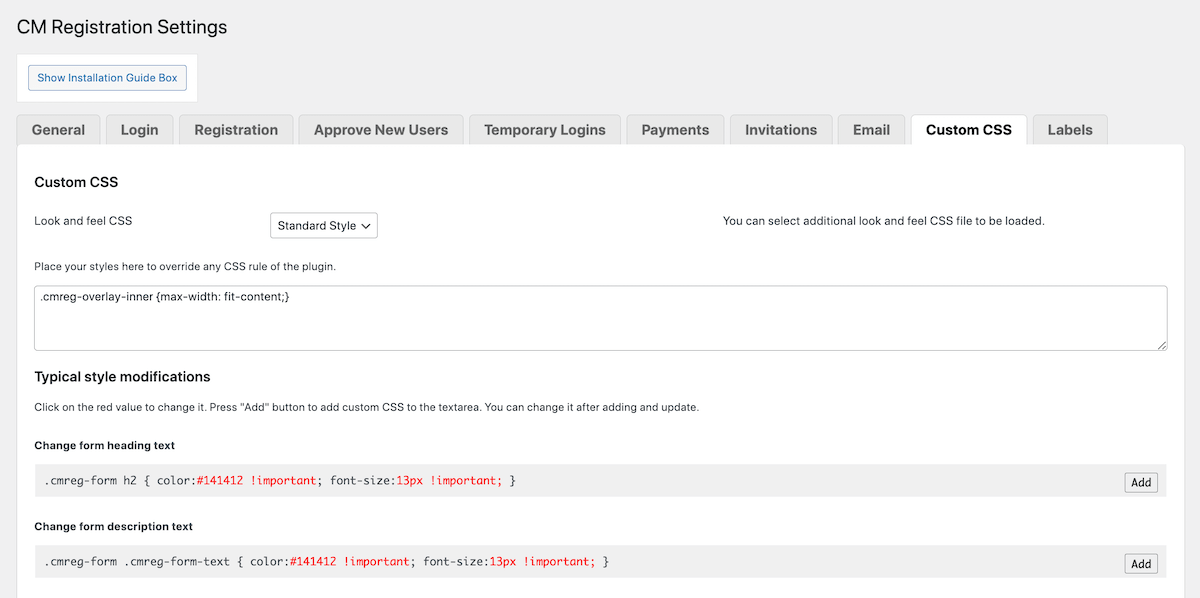The width and height of the screenshot is (1200, 598).
Task: Open the Labels tab
Action: pyautogui.click(x=1070, y=130)
